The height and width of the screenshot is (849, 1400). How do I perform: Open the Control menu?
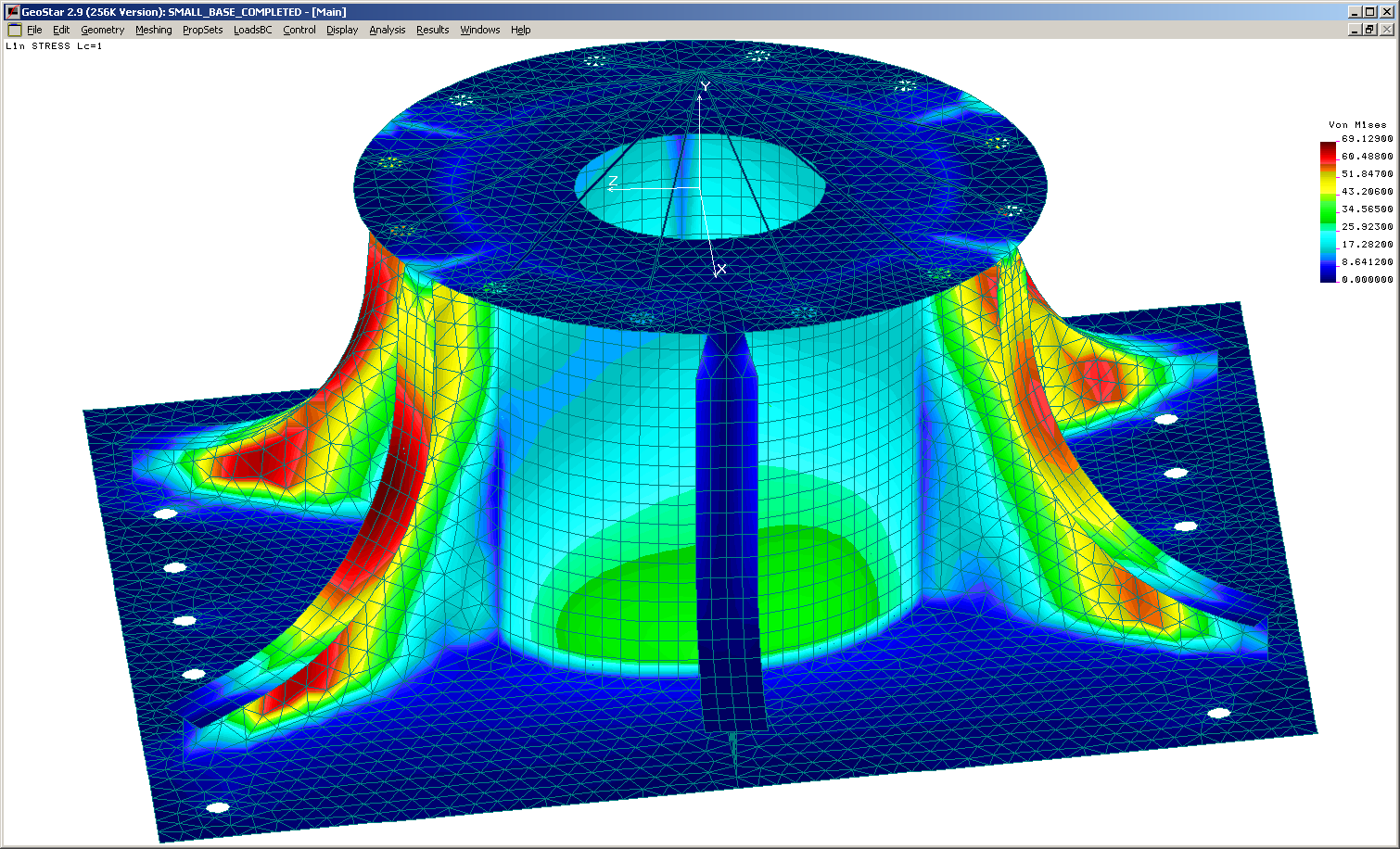(x=299, y=30)
